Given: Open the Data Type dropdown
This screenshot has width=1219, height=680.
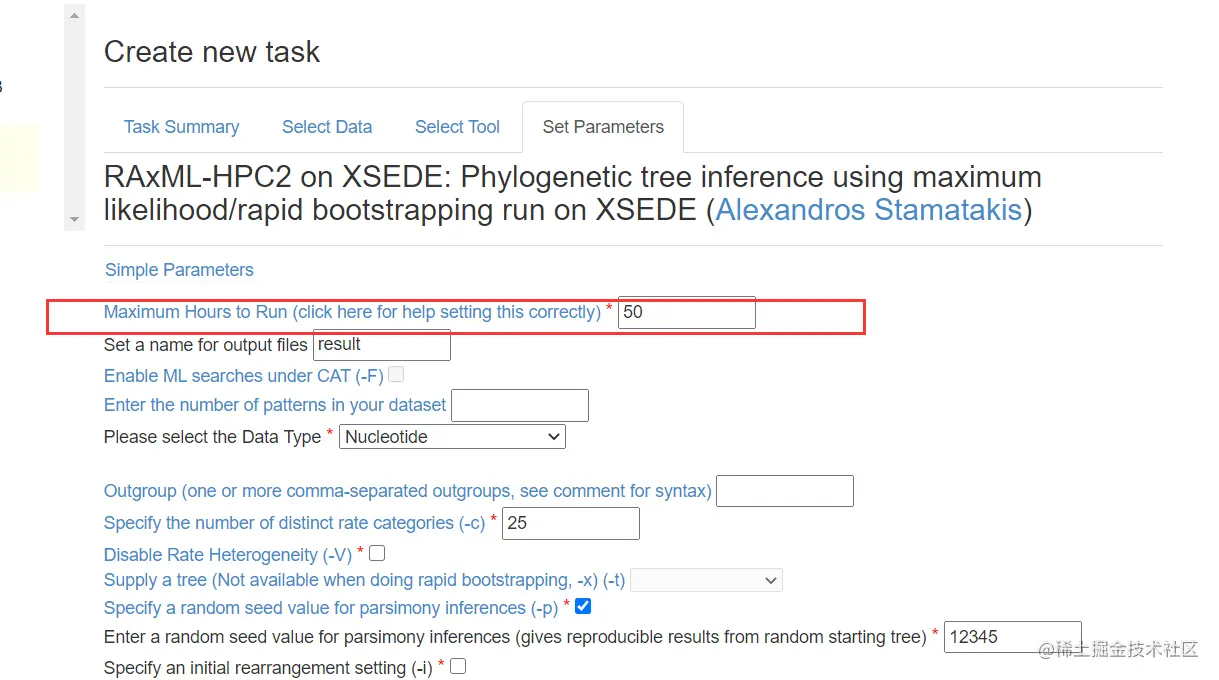Looking at the screenshot, I should pos(452,437).
